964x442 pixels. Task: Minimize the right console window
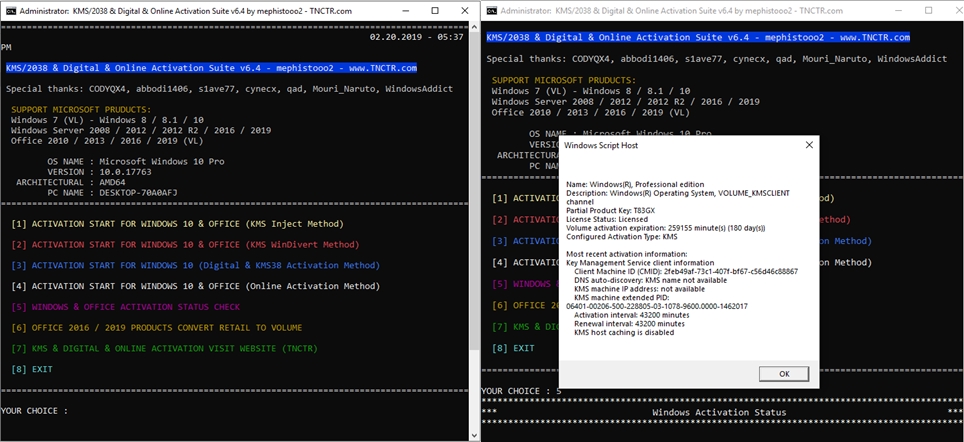pyautogui.click(x=899, y=10)
